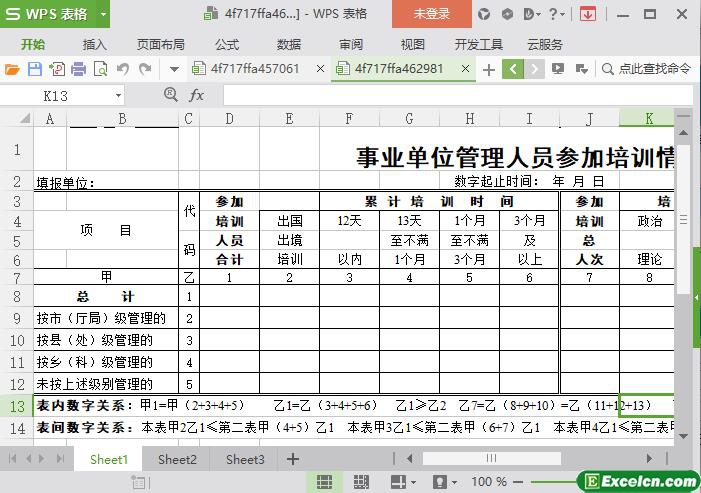This screenshot has width=701, height=493.
Task: Click the select-all corner triangle
Action: tap(25, 118)
